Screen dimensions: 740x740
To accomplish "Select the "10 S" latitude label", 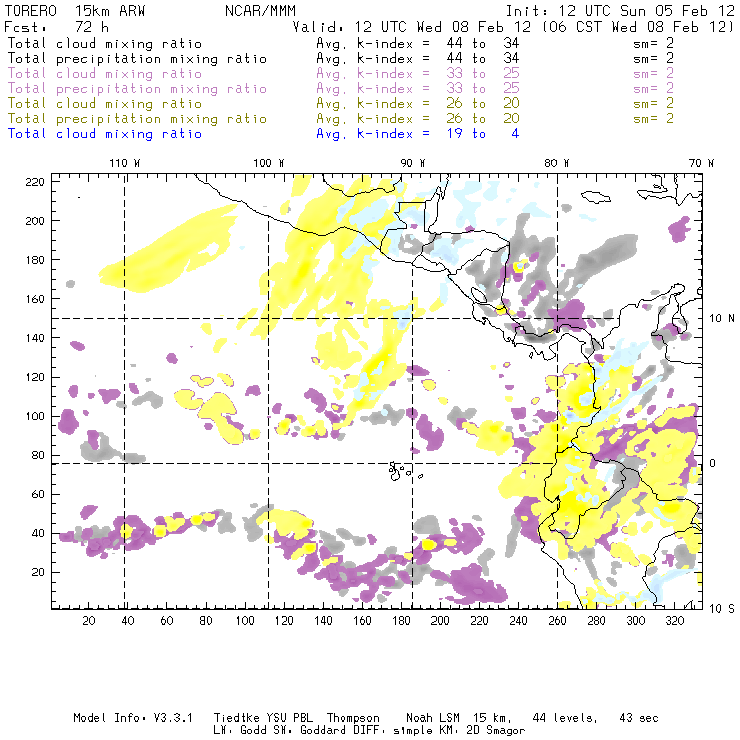I will tap(722, 609).
